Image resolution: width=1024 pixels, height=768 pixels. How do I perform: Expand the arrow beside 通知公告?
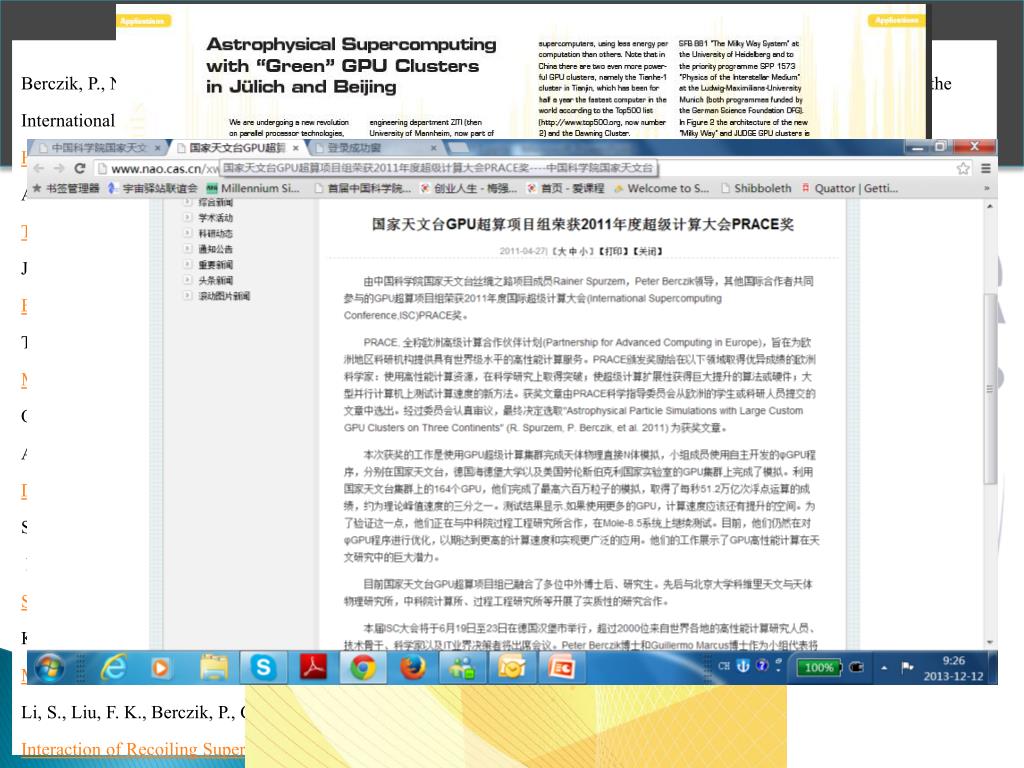(x=188, y=249)
